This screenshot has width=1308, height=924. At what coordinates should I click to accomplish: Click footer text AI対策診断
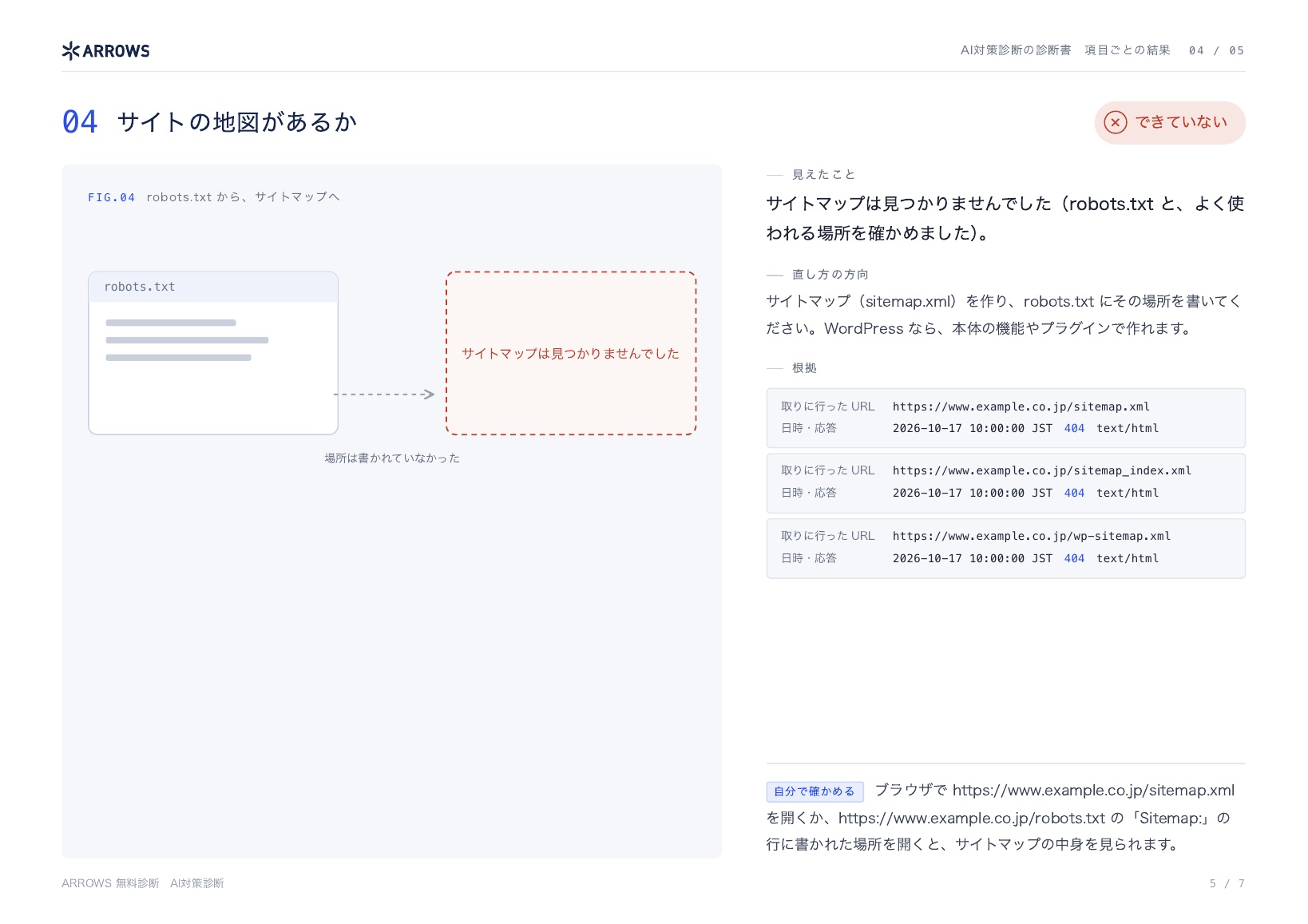point(197,883)
